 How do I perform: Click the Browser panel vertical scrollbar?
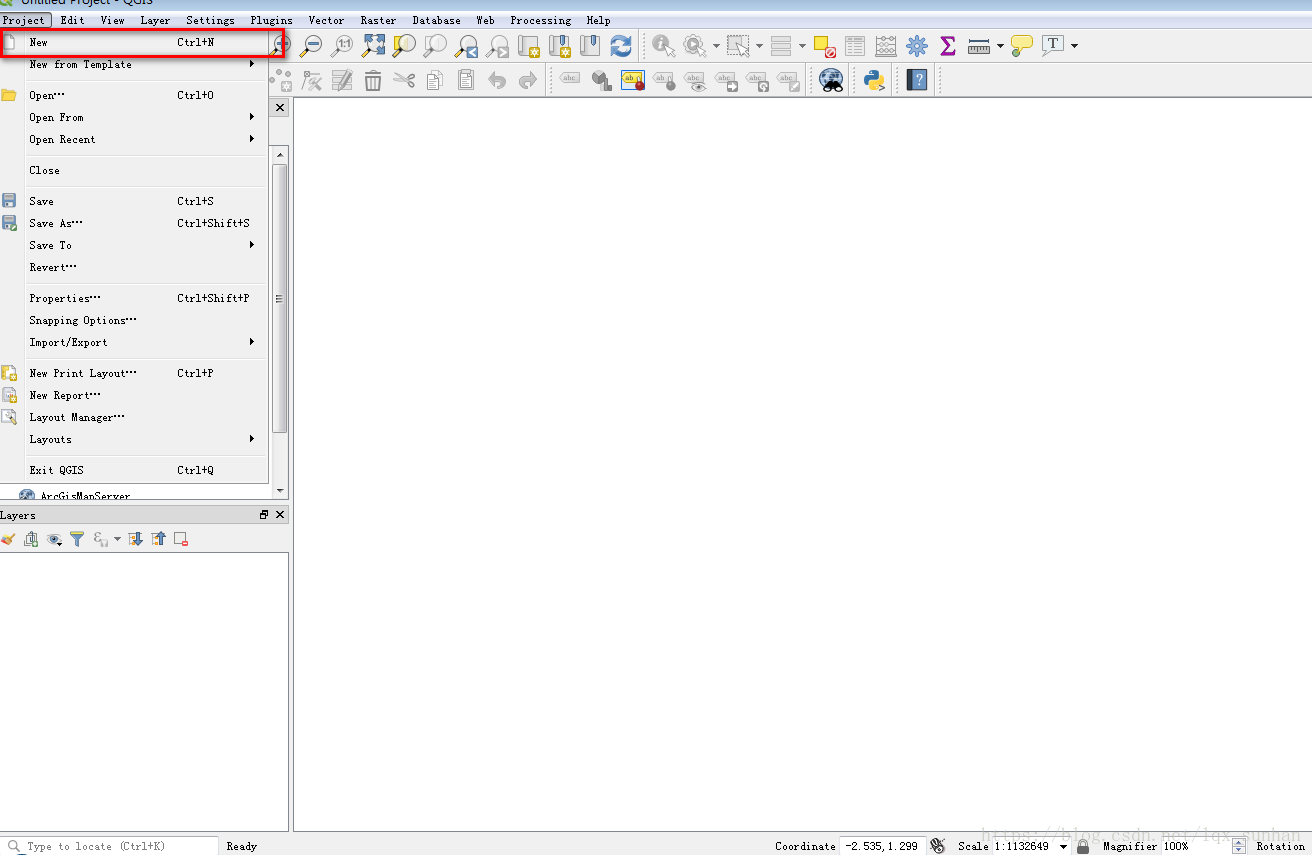[x=280, y=298]
